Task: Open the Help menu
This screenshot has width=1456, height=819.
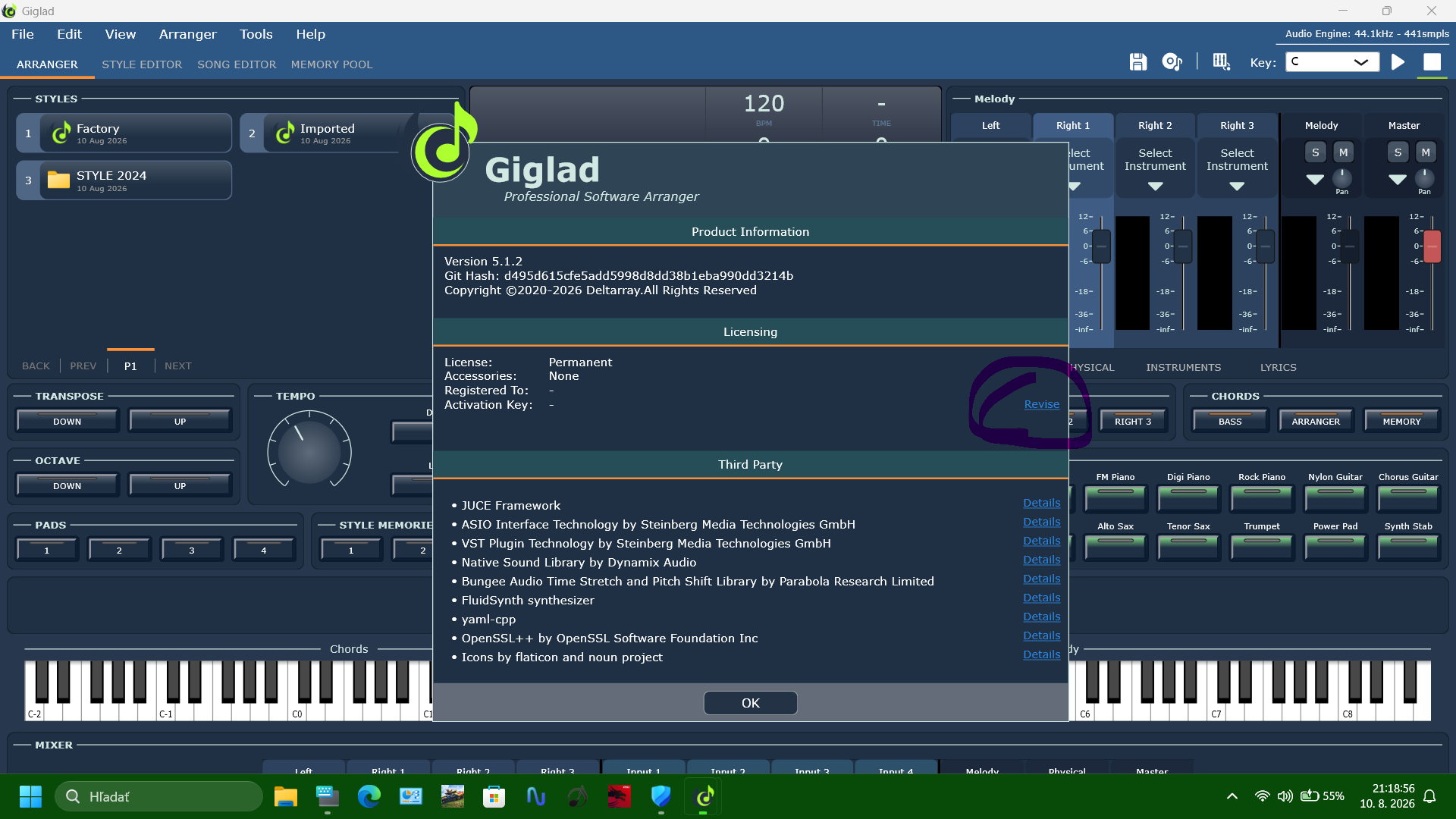Action: click(311, 34)
